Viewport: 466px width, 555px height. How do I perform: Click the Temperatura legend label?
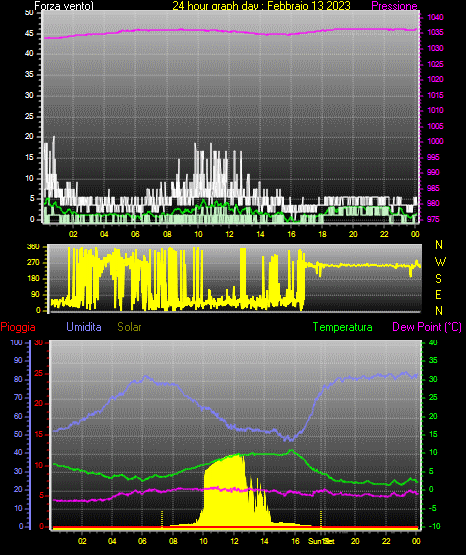pyautogui.click(x=343, y=327)
